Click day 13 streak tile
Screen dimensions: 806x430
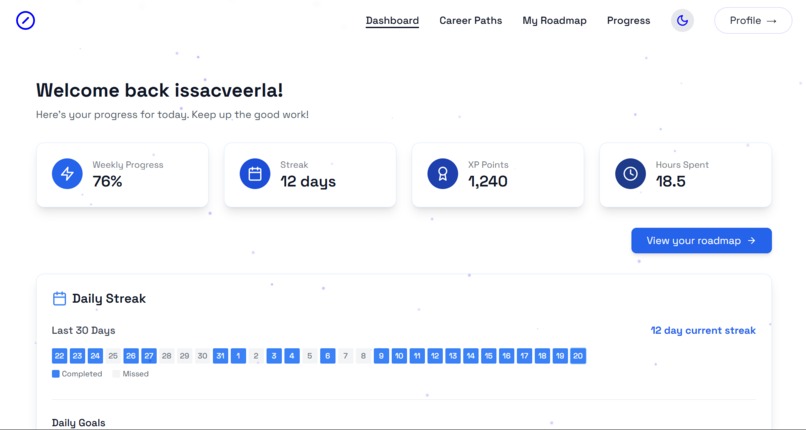pos(453,356)
